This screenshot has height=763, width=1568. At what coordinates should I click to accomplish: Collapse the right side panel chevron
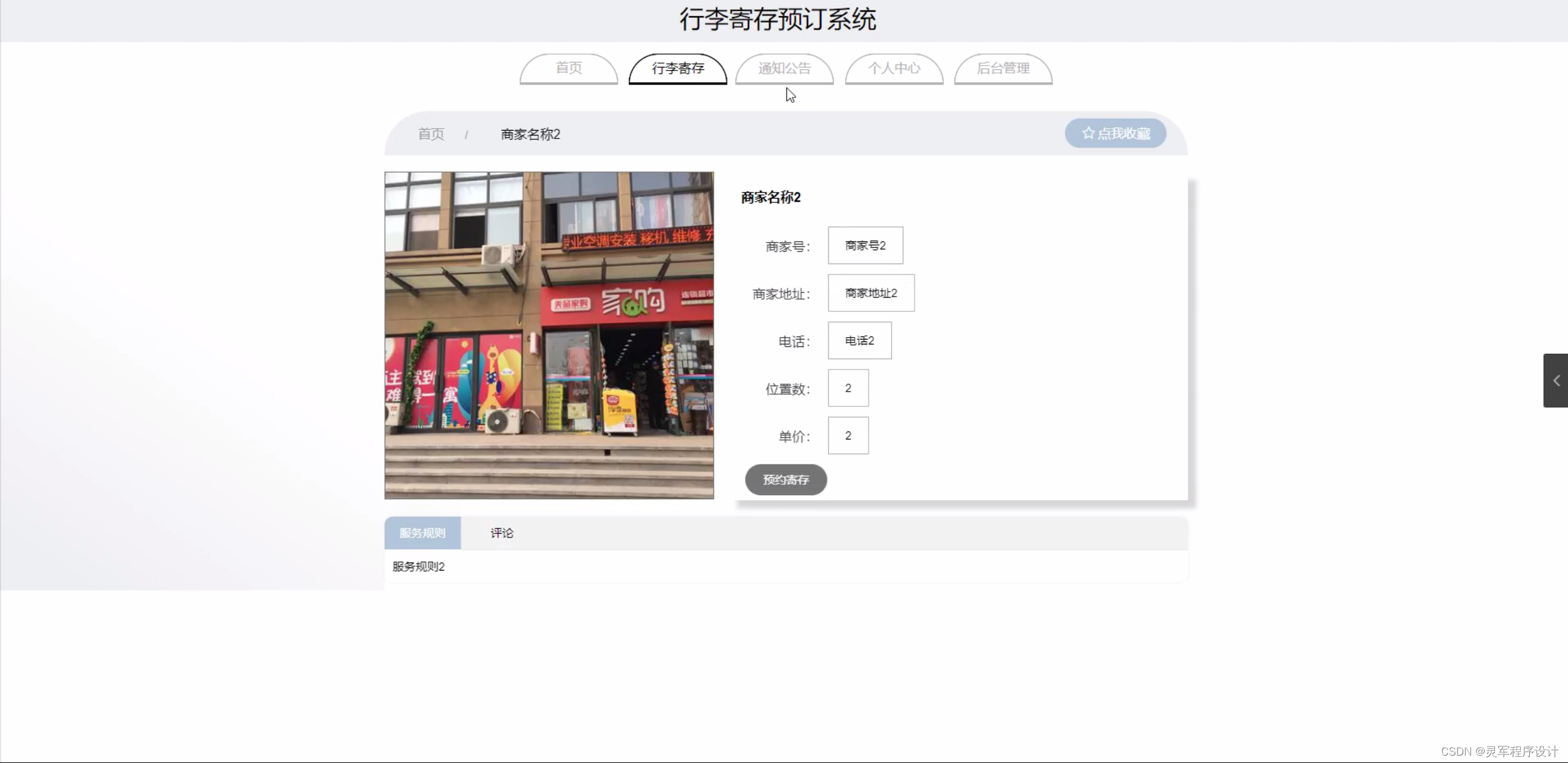[x=1556, y=380]
